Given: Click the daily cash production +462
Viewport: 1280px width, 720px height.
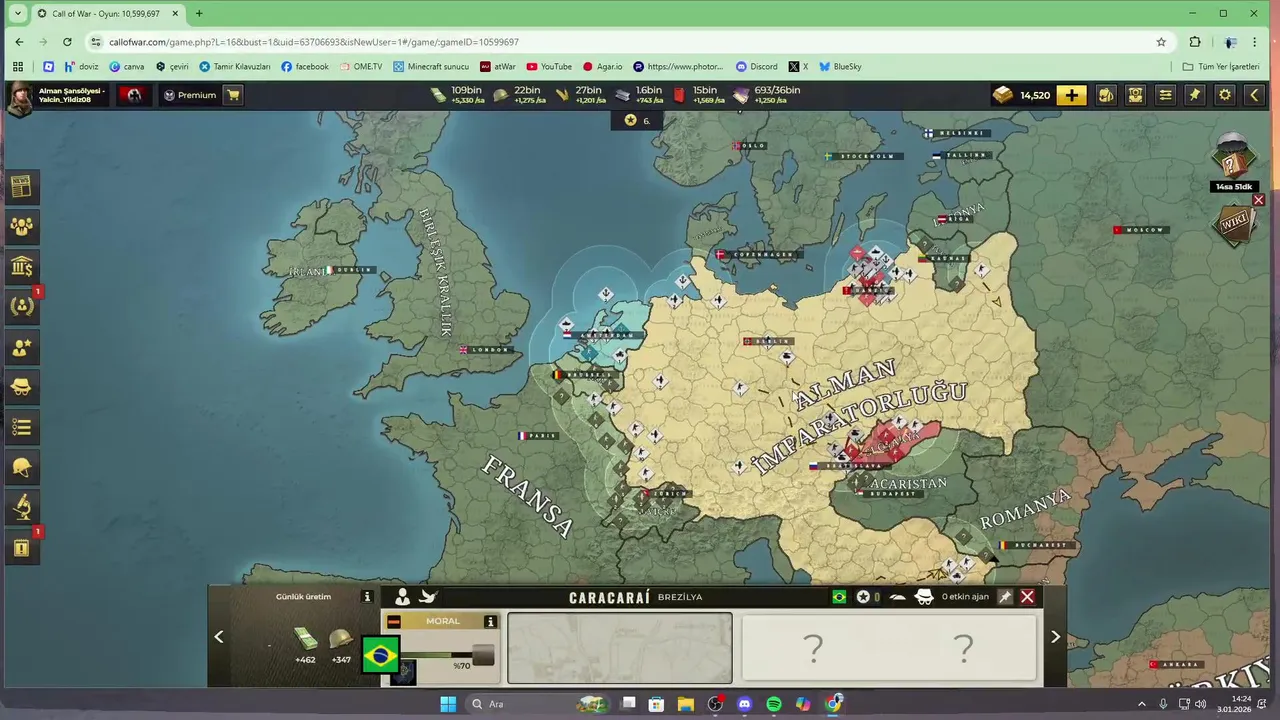Looking at the screenshot, I should tap(305, 646).
